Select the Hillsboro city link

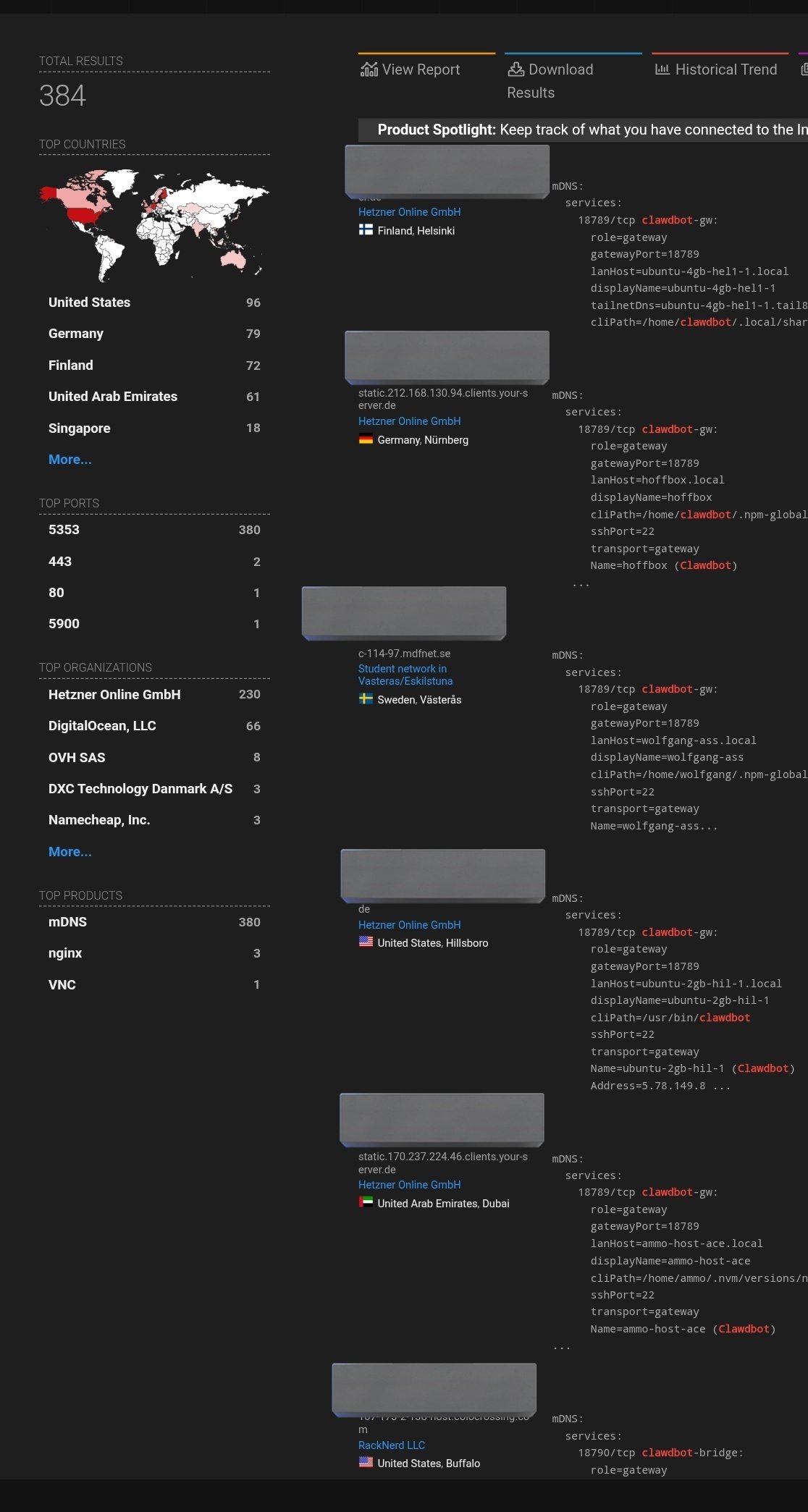[466, 943]
